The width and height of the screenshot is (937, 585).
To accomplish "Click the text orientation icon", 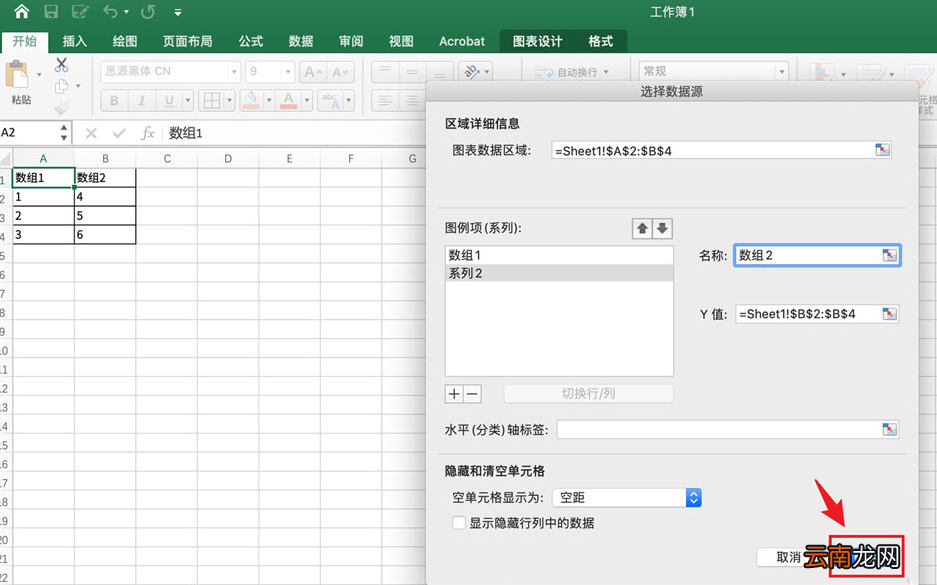I will click(471, 72).
